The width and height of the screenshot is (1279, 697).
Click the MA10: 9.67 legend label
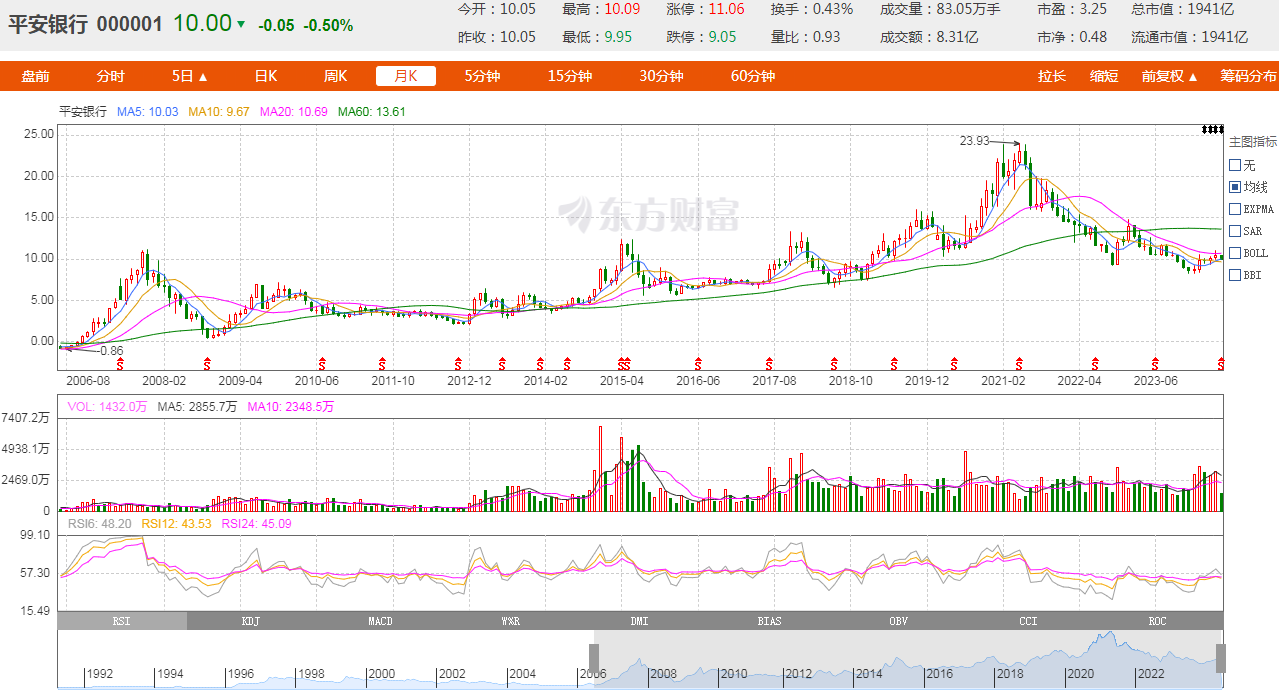[x=218, y=112]
